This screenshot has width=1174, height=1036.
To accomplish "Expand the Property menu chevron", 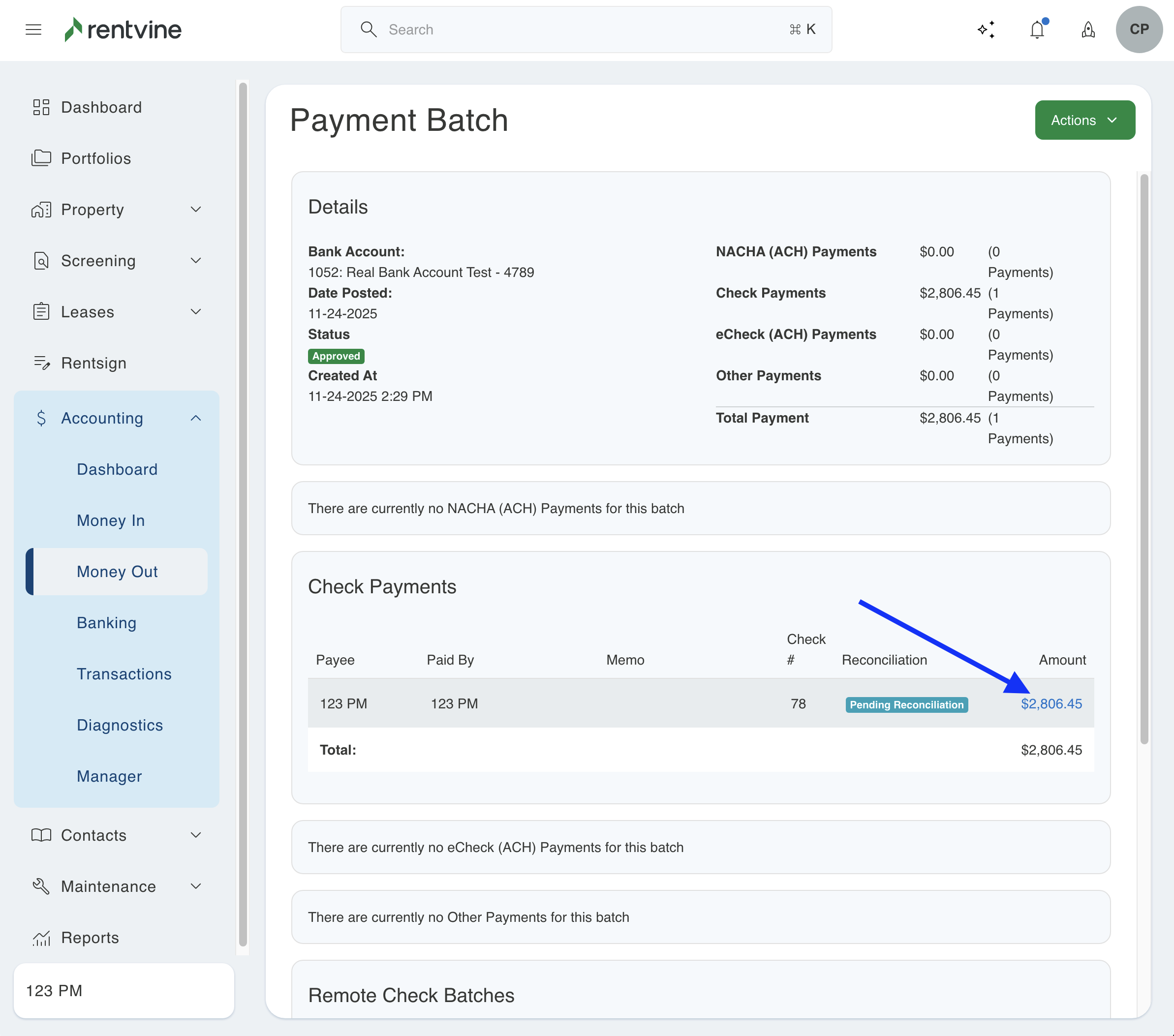I will coord(196,210).
